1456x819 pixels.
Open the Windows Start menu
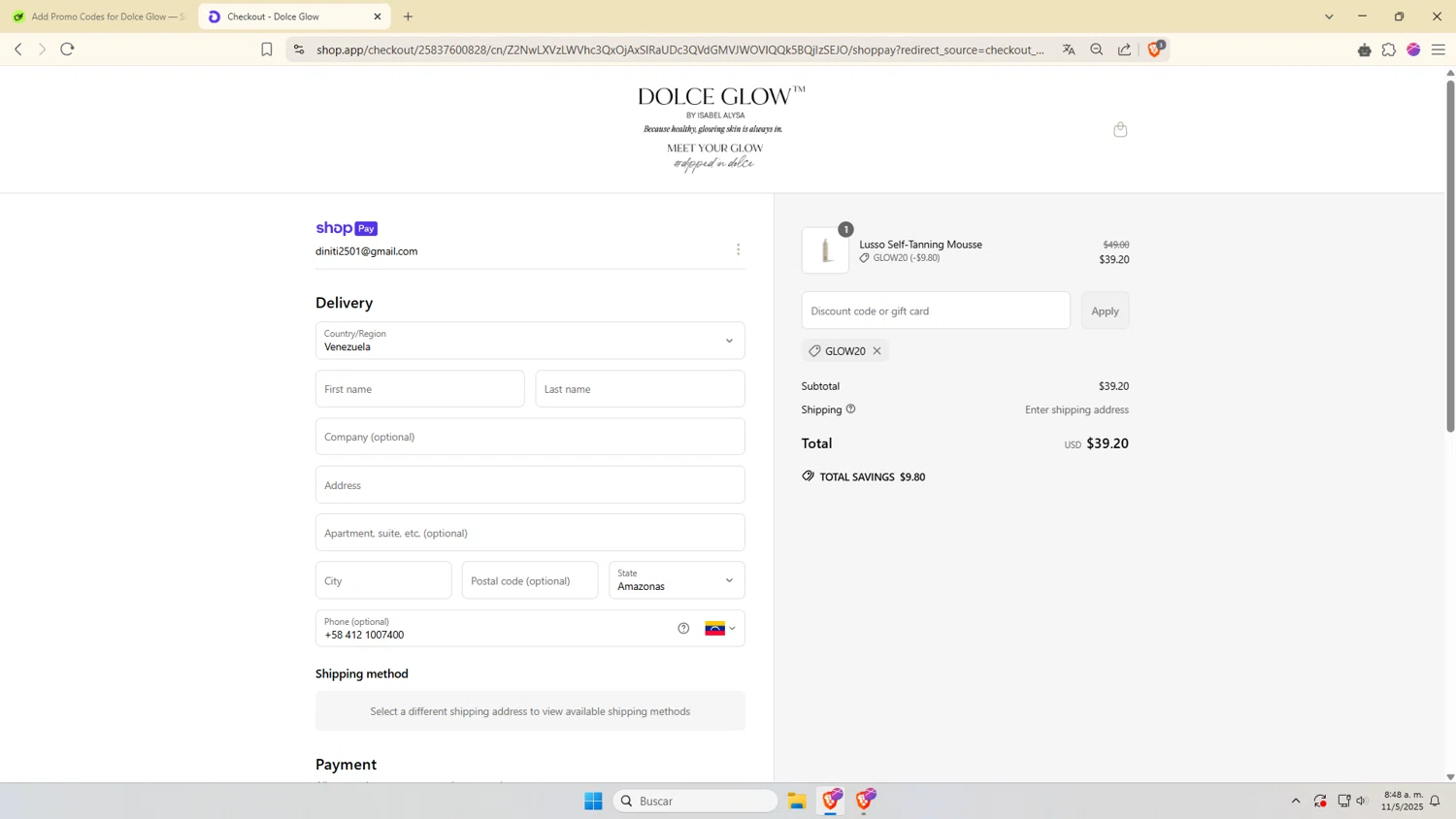pyautogui.click(x=593, y=801)
